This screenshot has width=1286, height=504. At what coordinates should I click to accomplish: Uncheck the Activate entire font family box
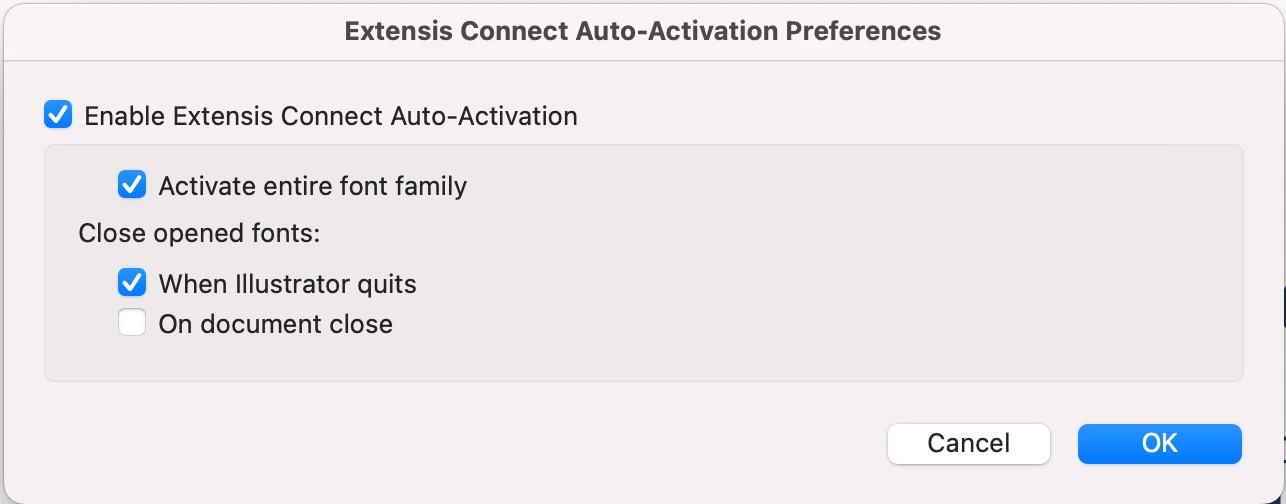(x=132, y=185)
